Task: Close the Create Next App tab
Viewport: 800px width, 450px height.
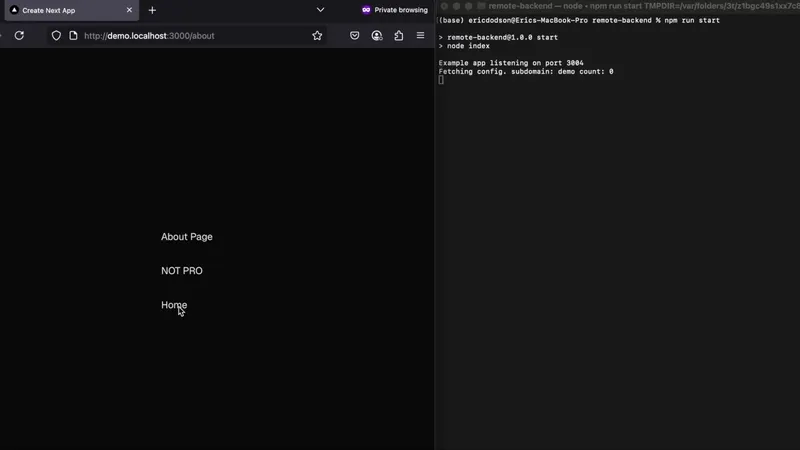Action: 129,10
